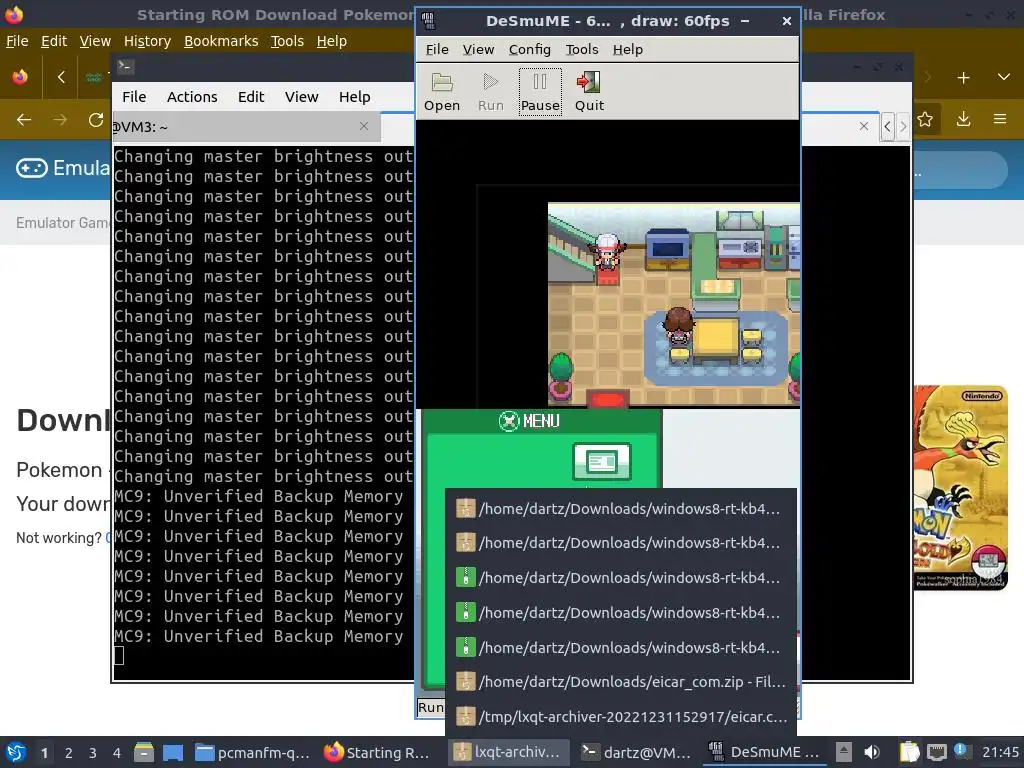Screen dimensions: 1024x768
Task: Open the View menu in DeSmuME
Action: (x=478, y=50)
